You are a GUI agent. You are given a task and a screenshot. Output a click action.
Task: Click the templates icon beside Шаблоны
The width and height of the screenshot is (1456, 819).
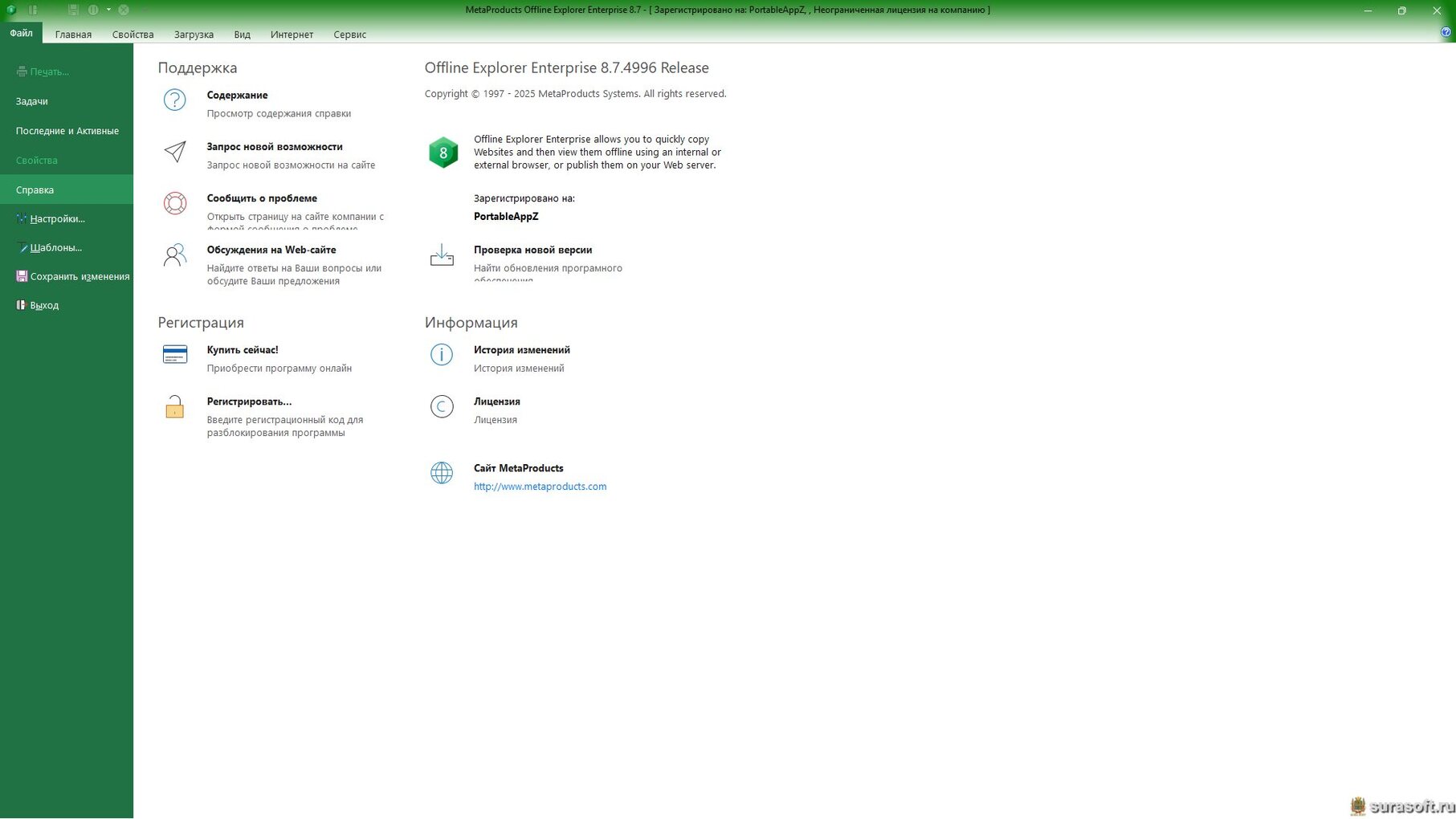(x=22, y=247)
